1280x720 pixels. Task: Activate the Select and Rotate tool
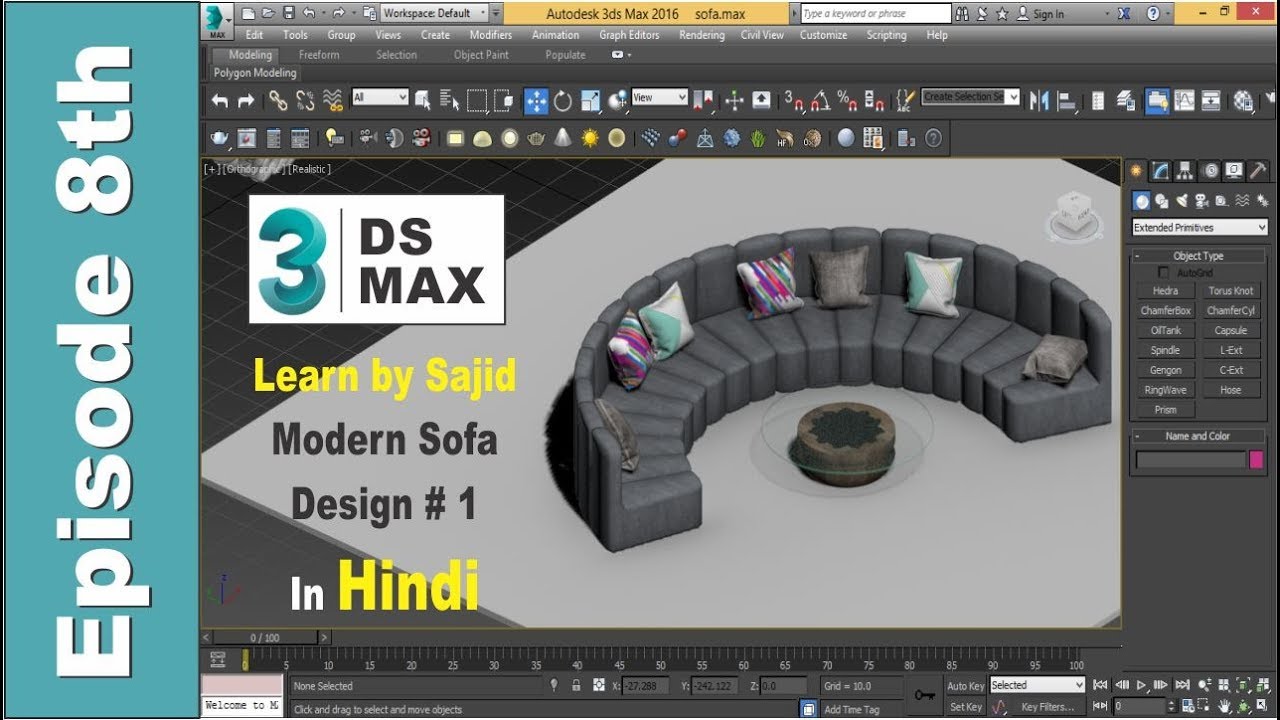563,100
